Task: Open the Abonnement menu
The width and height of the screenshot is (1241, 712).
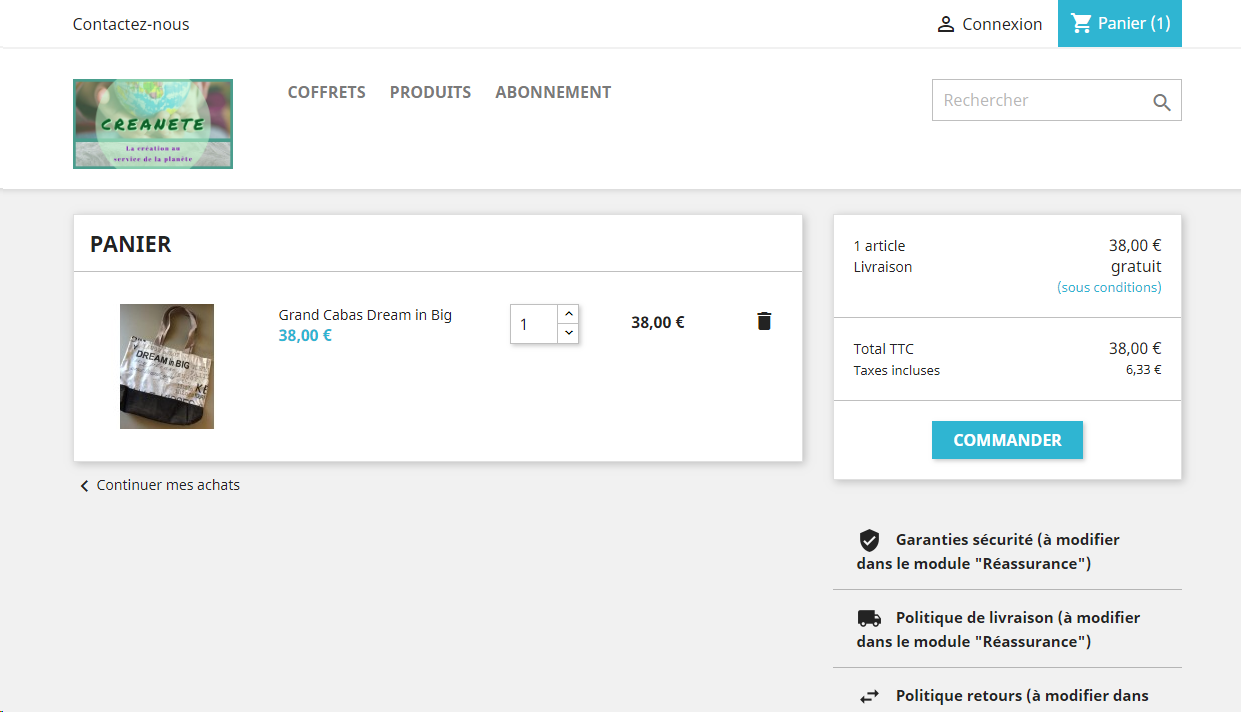Action: point(553,92)
